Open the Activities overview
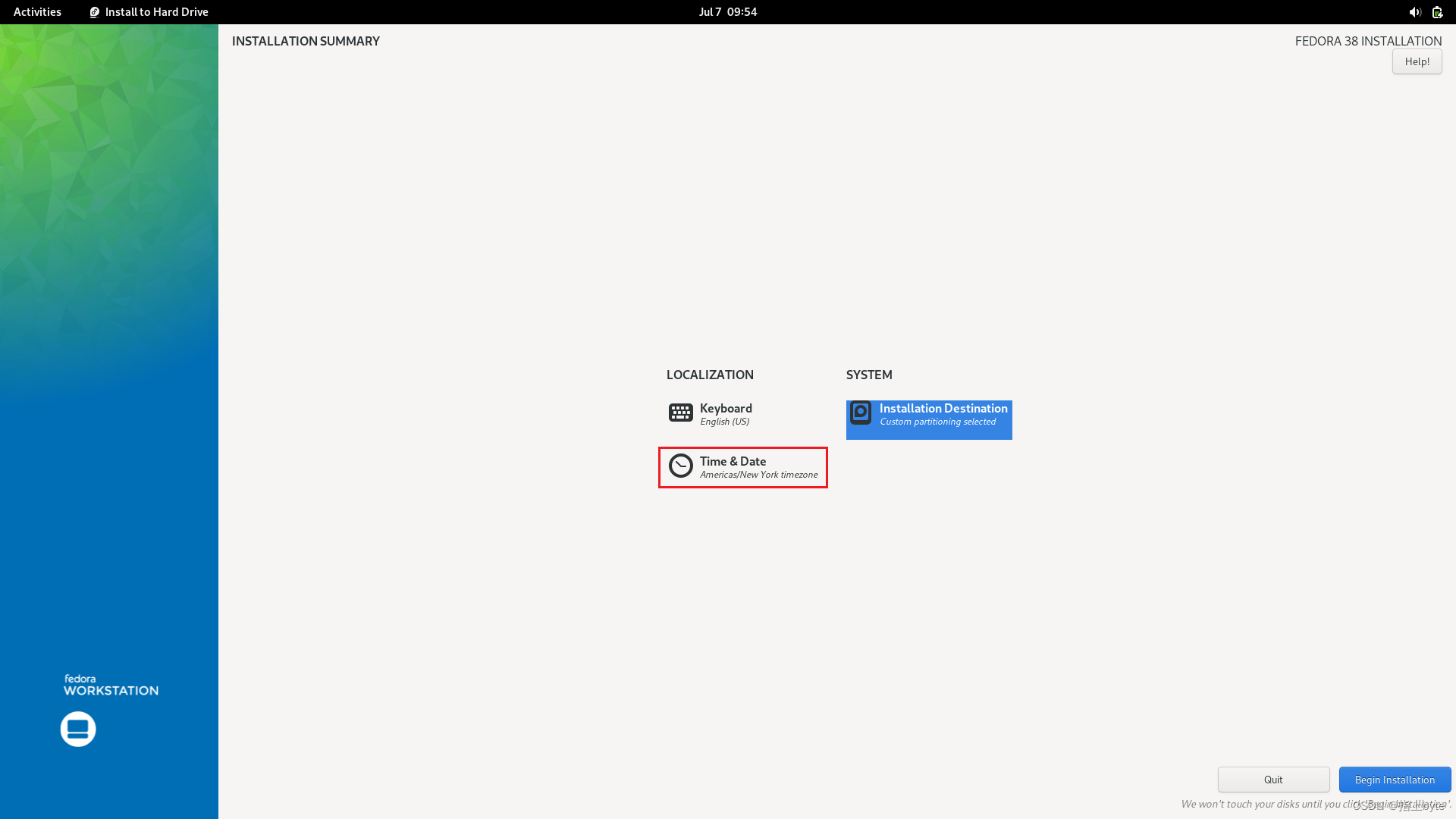Screen dimensions: 1456x819 (x=37, y=12)
